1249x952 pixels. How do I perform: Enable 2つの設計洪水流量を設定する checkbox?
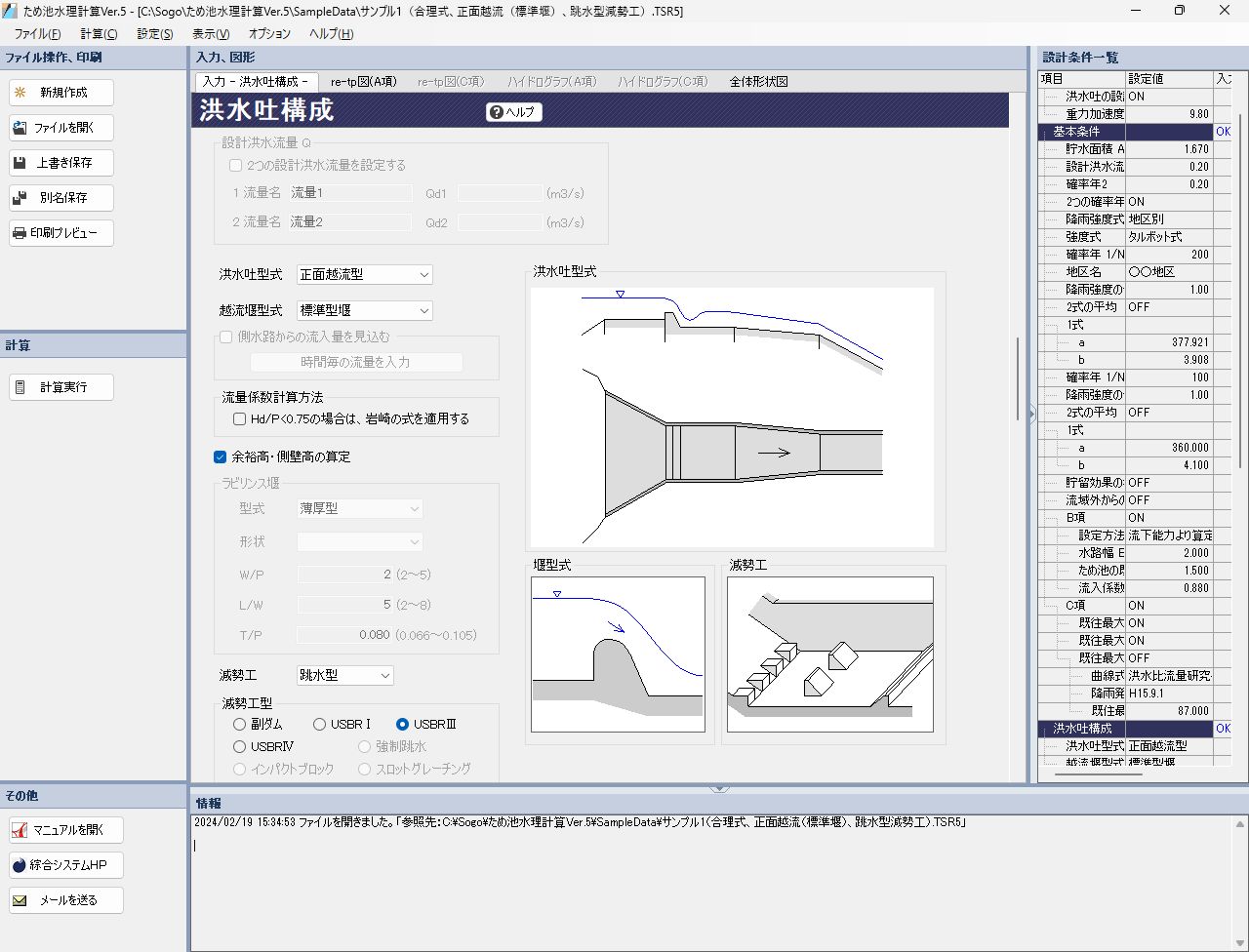point(235,166)
